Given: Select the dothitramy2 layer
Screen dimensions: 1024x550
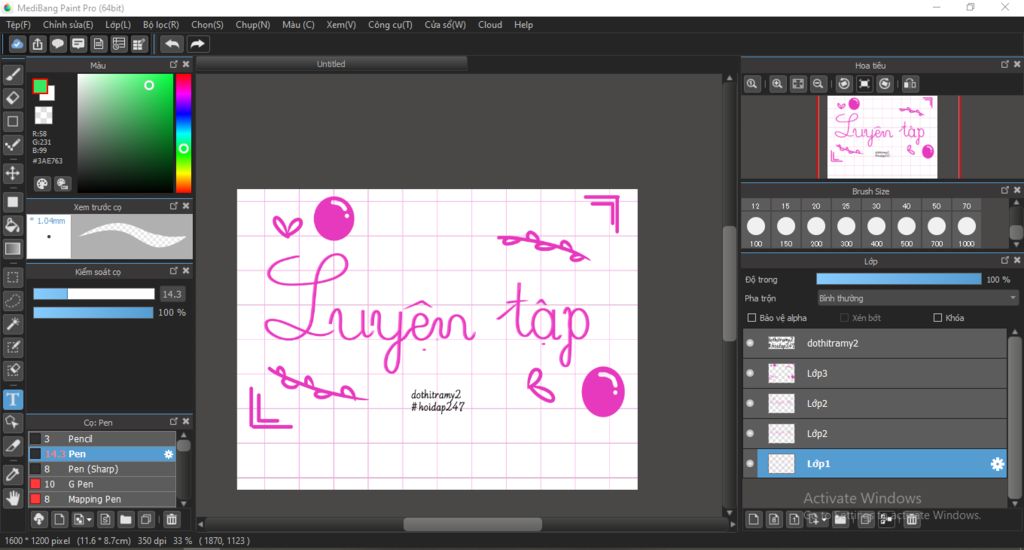Looking at the screenshot, I should tap(882, 343).
